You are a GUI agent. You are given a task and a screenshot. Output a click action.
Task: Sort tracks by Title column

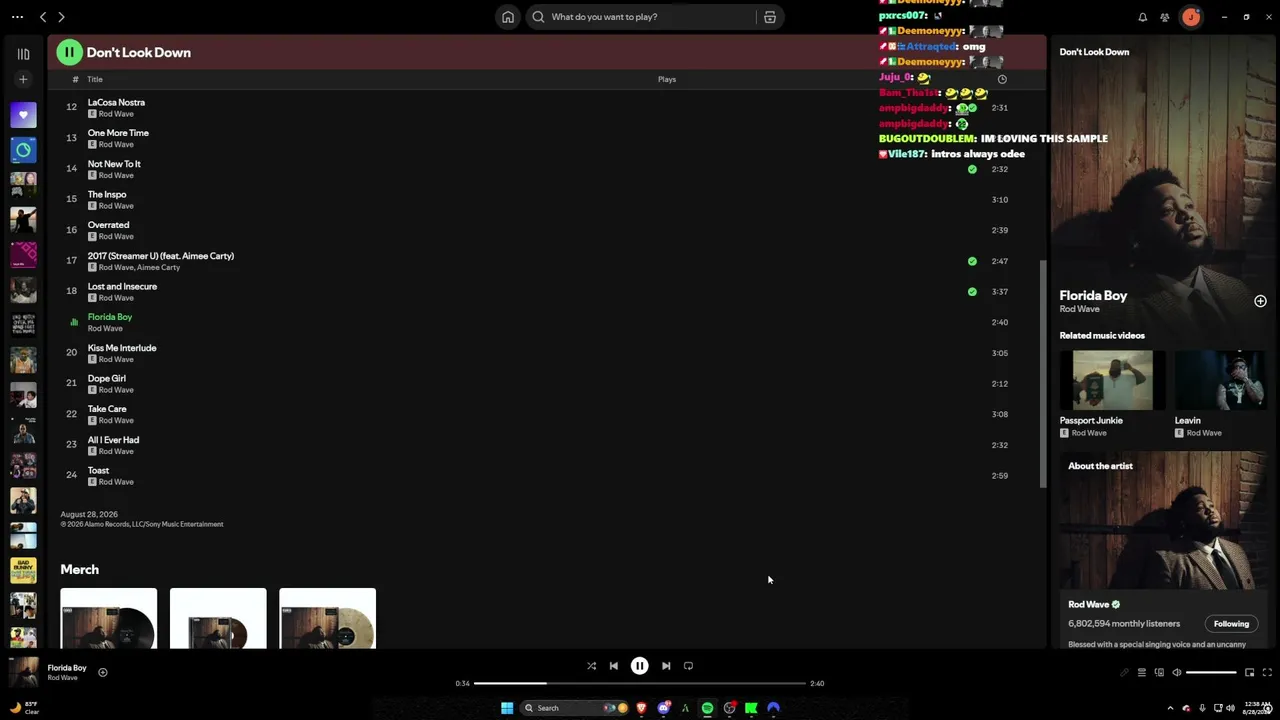[95, 79]
